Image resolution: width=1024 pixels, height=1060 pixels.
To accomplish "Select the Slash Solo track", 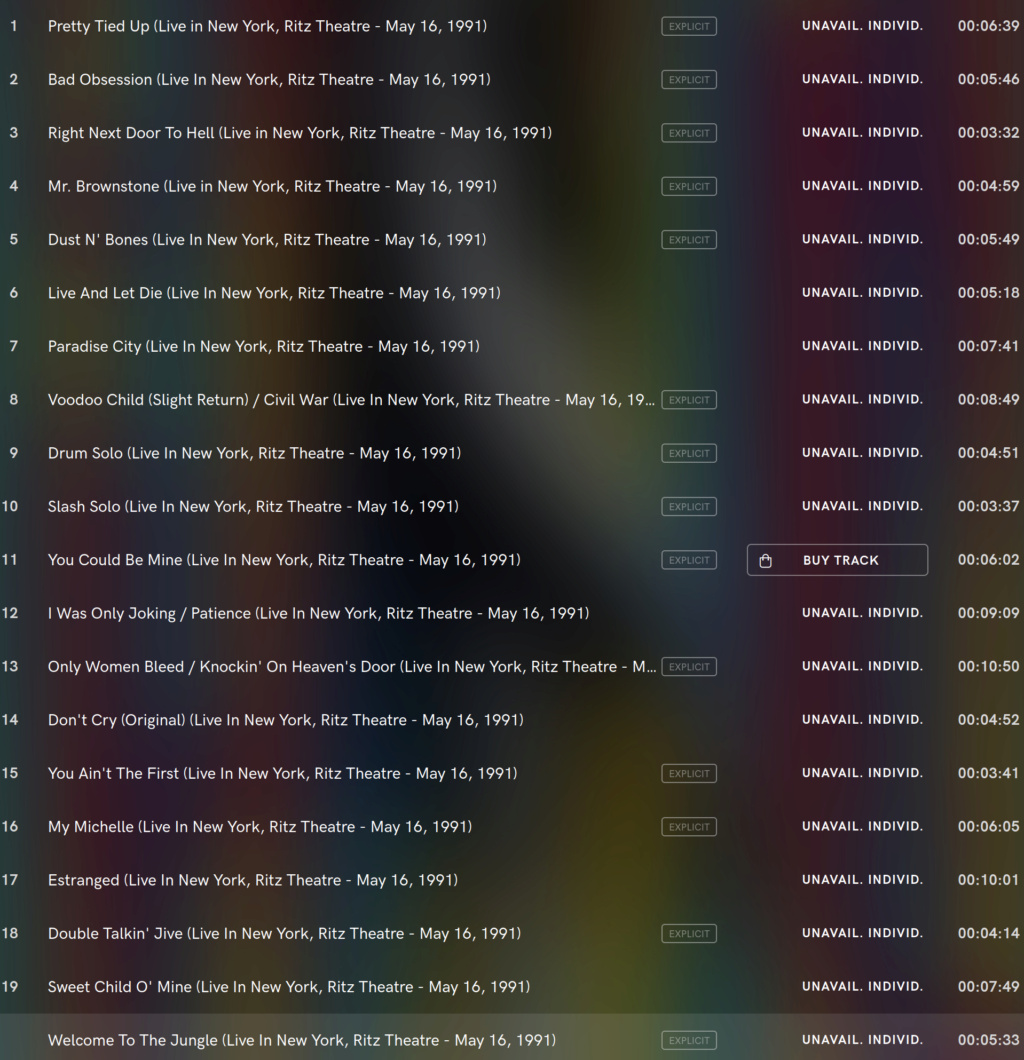I will coord(253,507).
